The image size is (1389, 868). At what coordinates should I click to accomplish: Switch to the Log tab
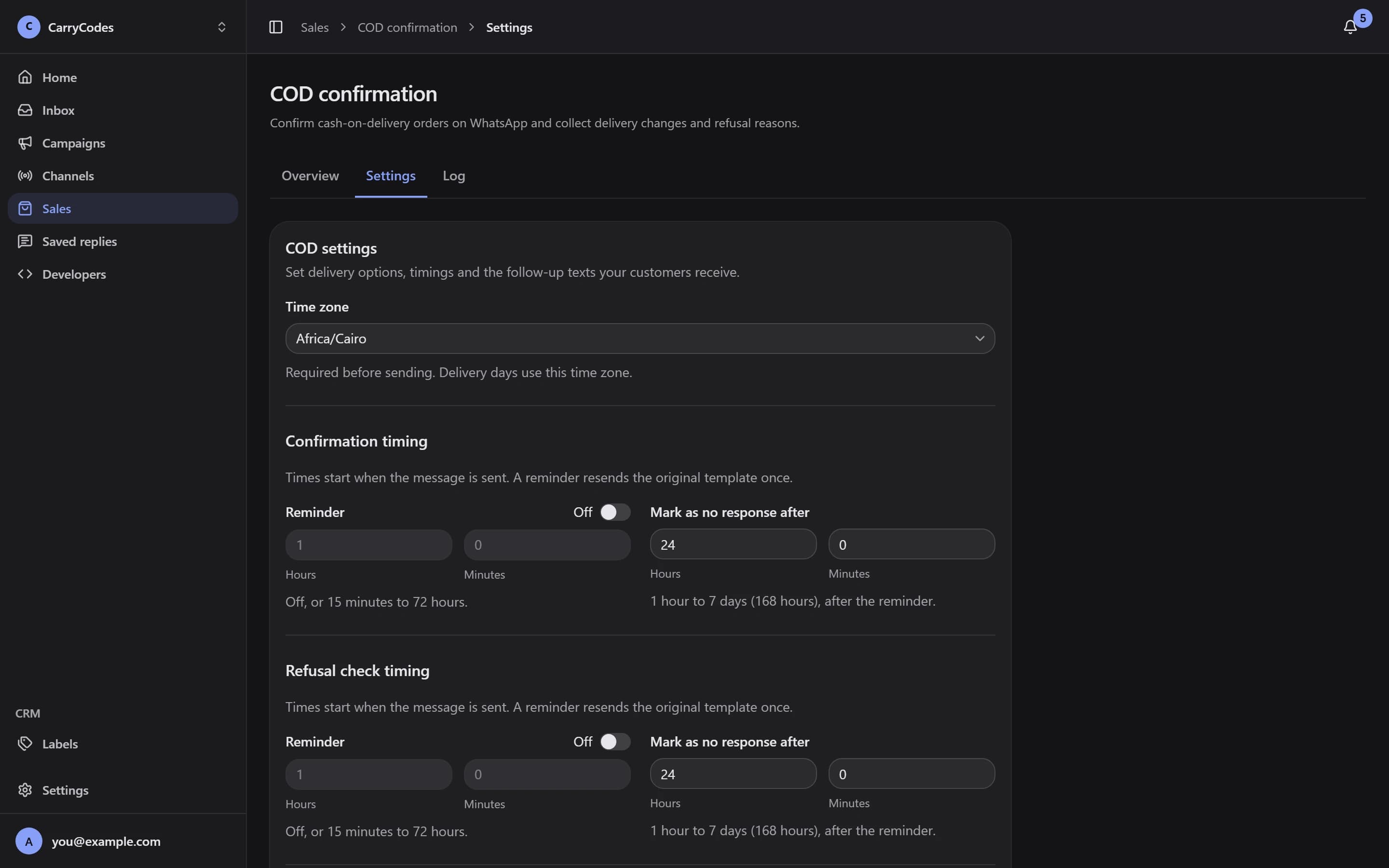click(x=453, y=176)
